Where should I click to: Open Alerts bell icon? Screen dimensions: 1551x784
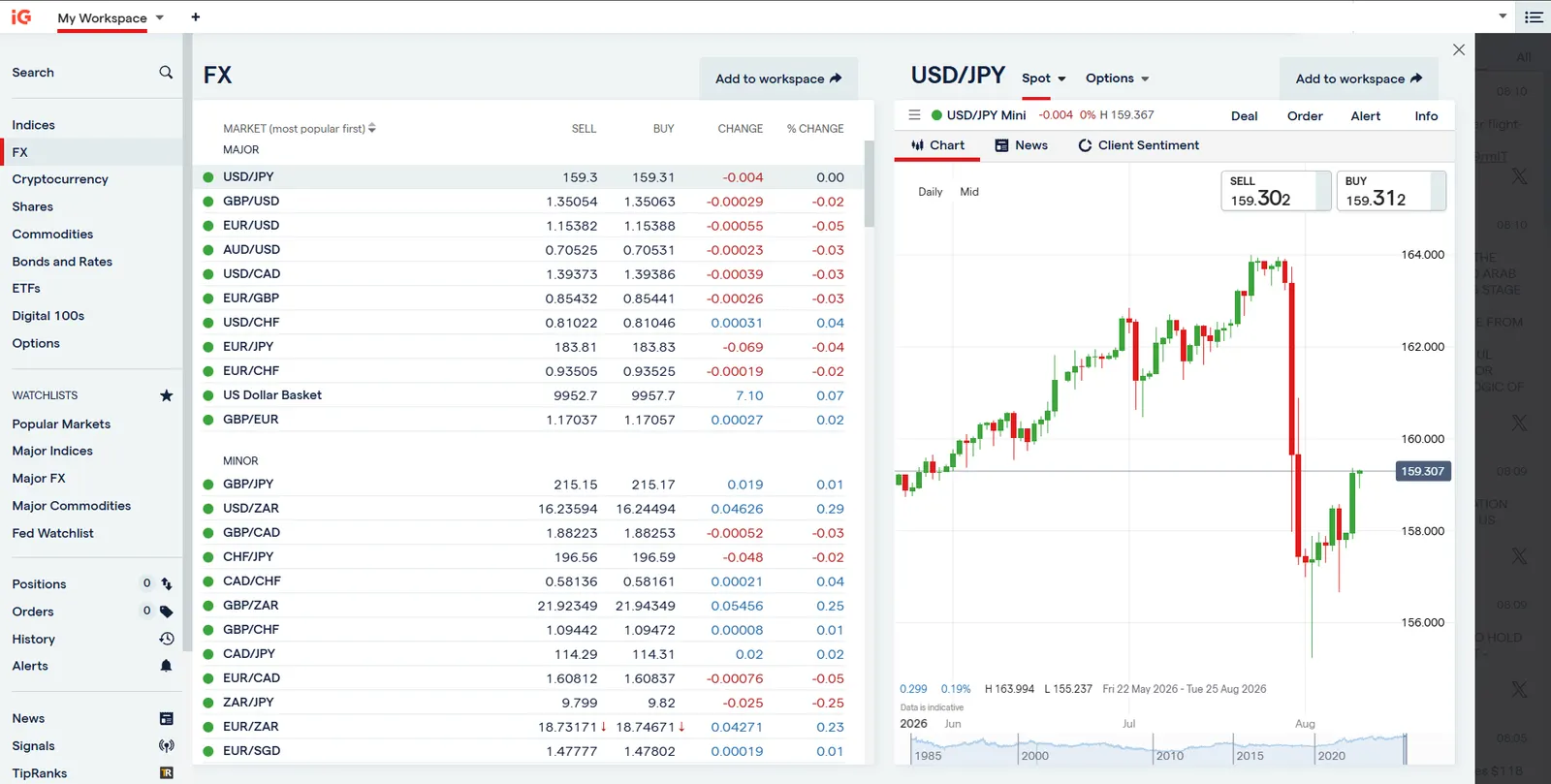click(x=166, y=666)
